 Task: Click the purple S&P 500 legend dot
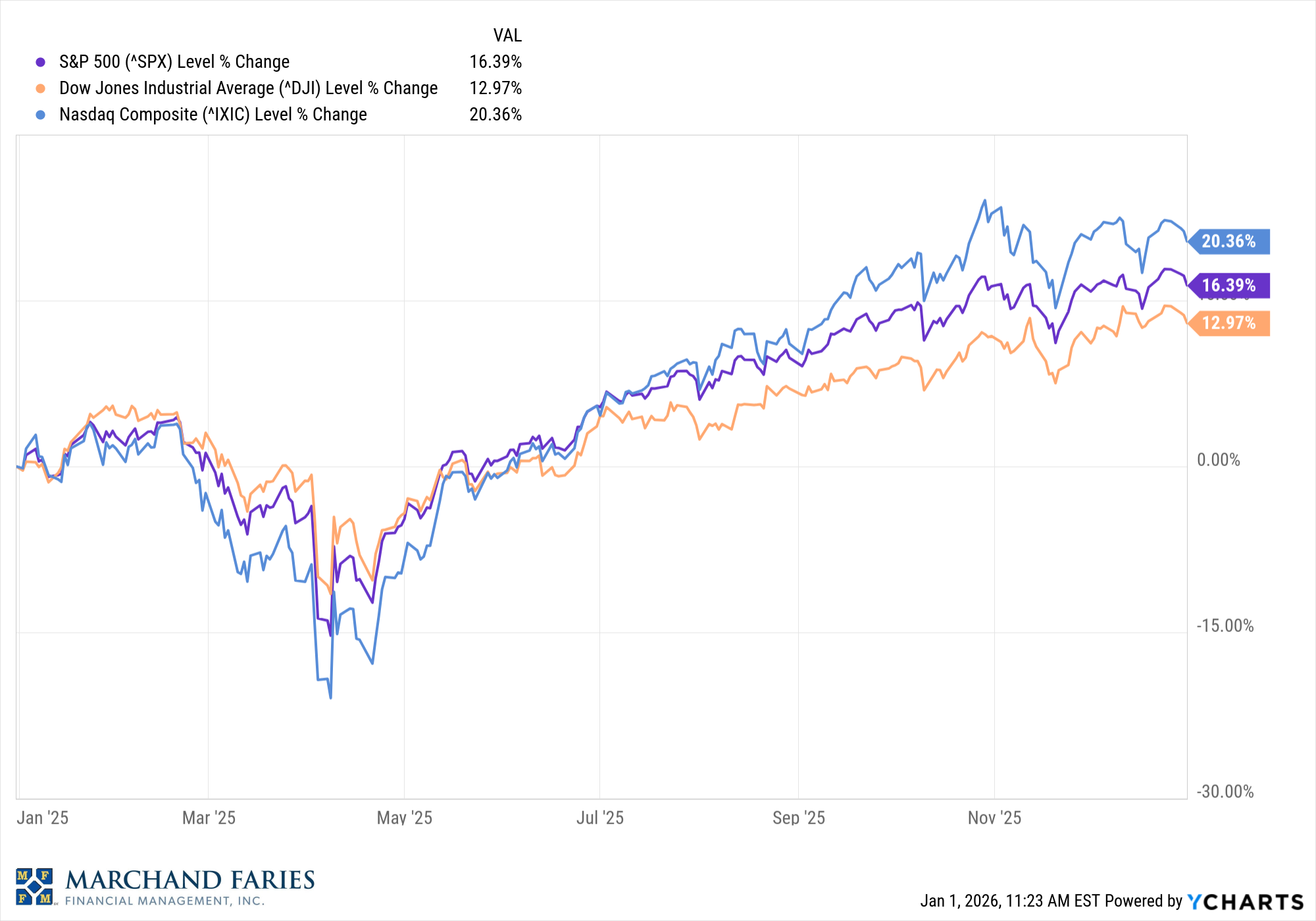pyautogui.click(x=41, y=63)
